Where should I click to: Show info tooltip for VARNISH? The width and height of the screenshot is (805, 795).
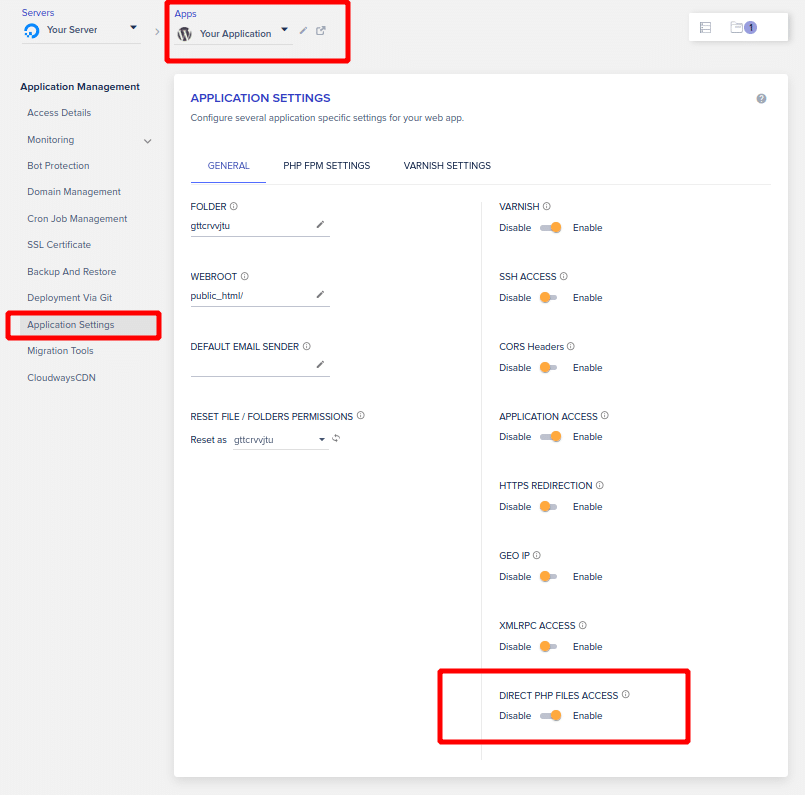tap(547, 206)
